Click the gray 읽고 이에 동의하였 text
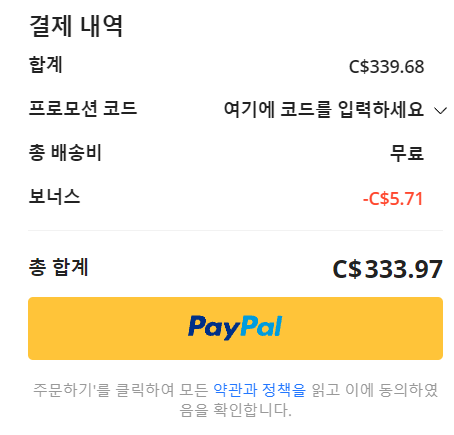 374,390
